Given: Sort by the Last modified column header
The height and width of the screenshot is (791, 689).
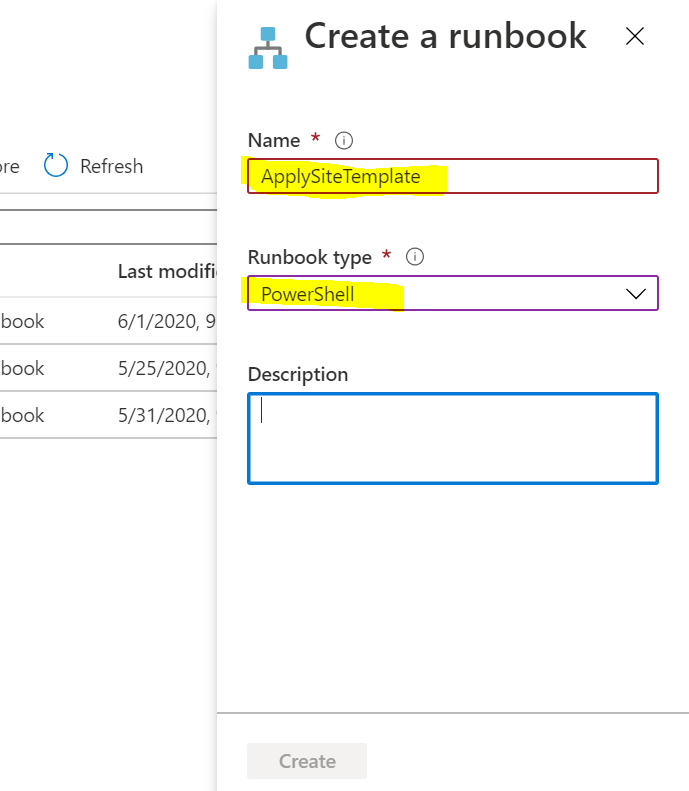Looking at the screenshot, I should click(x=166, y=271).
